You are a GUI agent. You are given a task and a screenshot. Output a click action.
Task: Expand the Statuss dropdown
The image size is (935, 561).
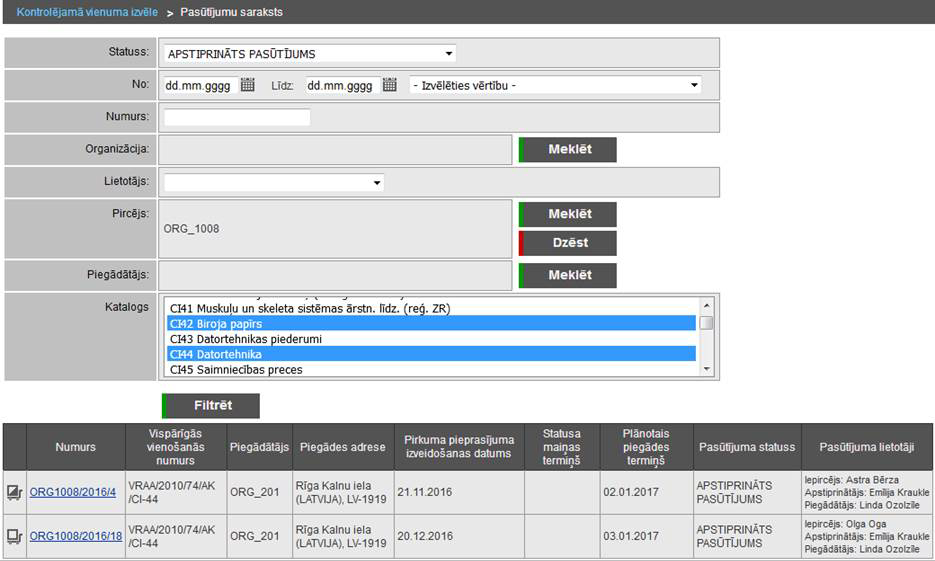pyautogui.click(x=310, y=54)
